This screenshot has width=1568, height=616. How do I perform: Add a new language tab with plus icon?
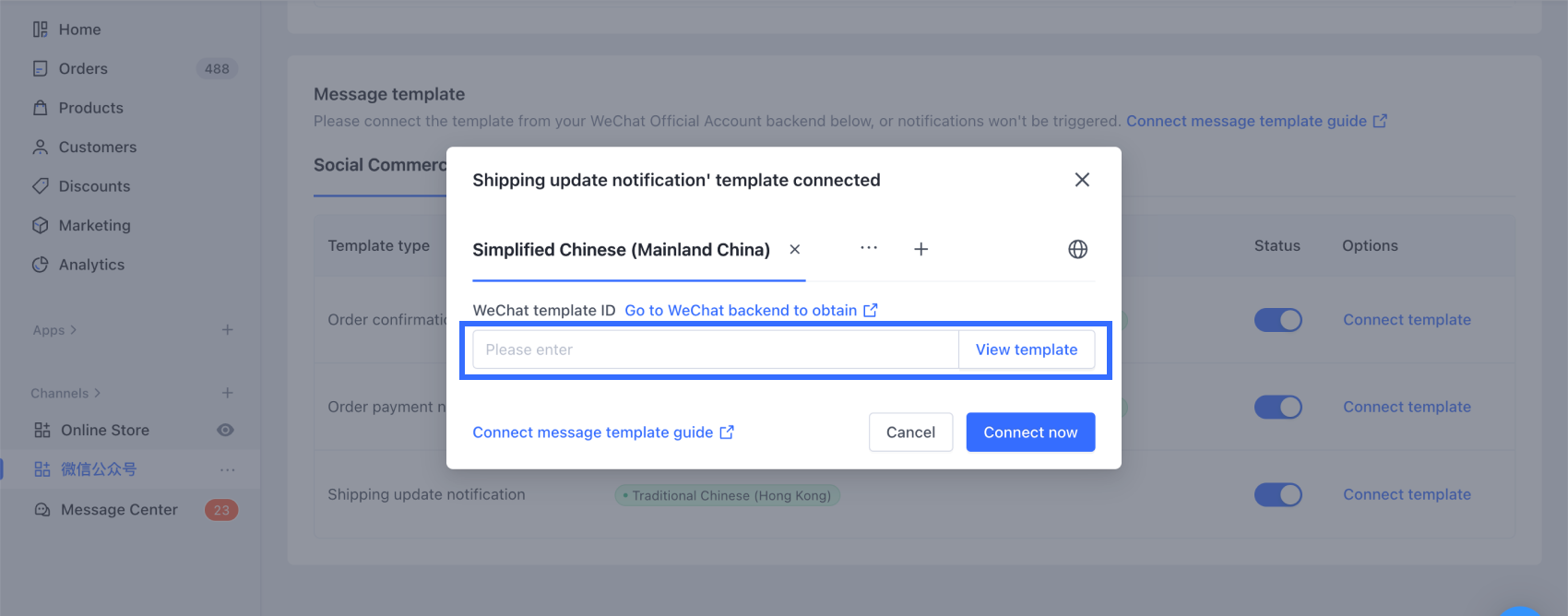[921, 249]
